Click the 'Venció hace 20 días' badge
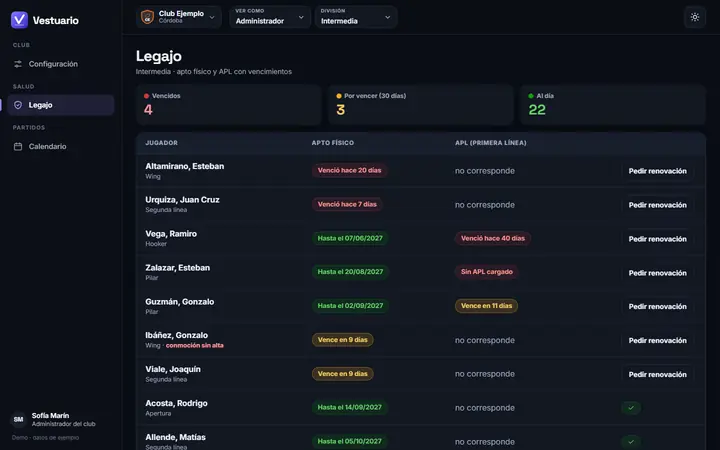The image size is (720, 450). [x=349, y=170]
